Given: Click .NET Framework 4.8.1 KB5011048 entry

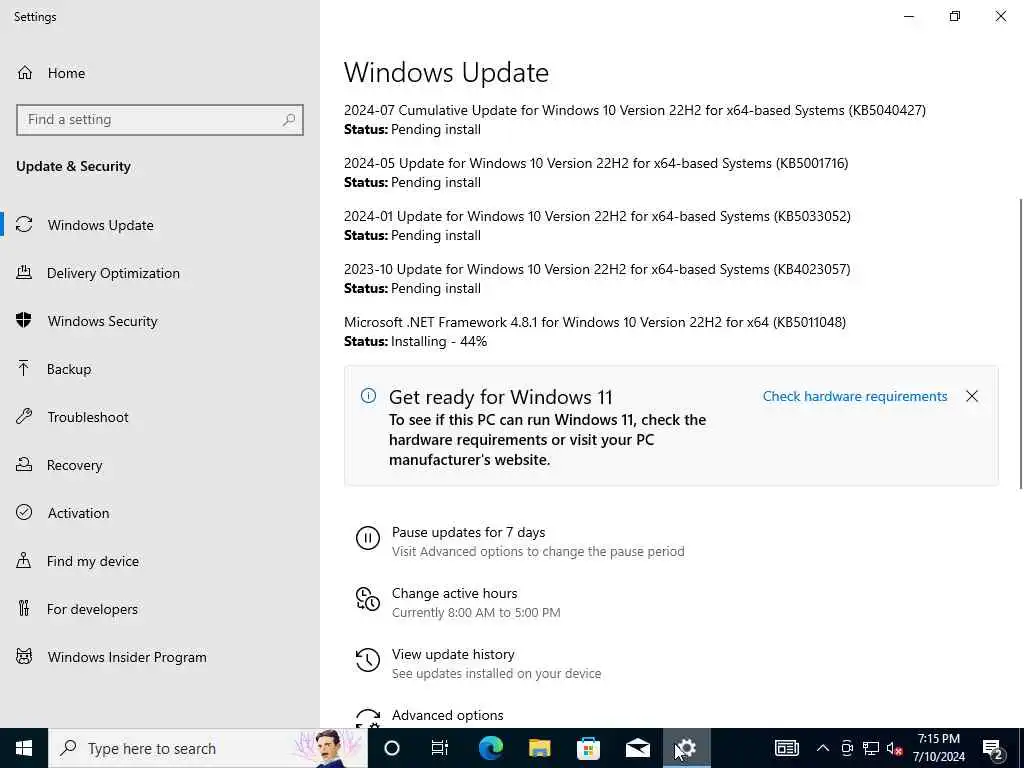Looking at the screenshot, I should coord(595,322).
